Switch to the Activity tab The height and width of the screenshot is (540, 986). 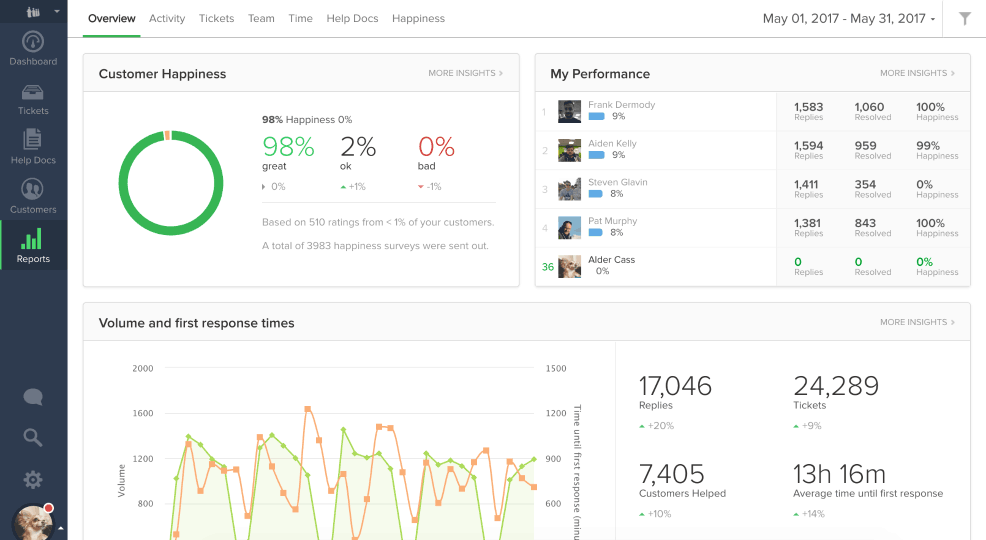click(167, 18)
